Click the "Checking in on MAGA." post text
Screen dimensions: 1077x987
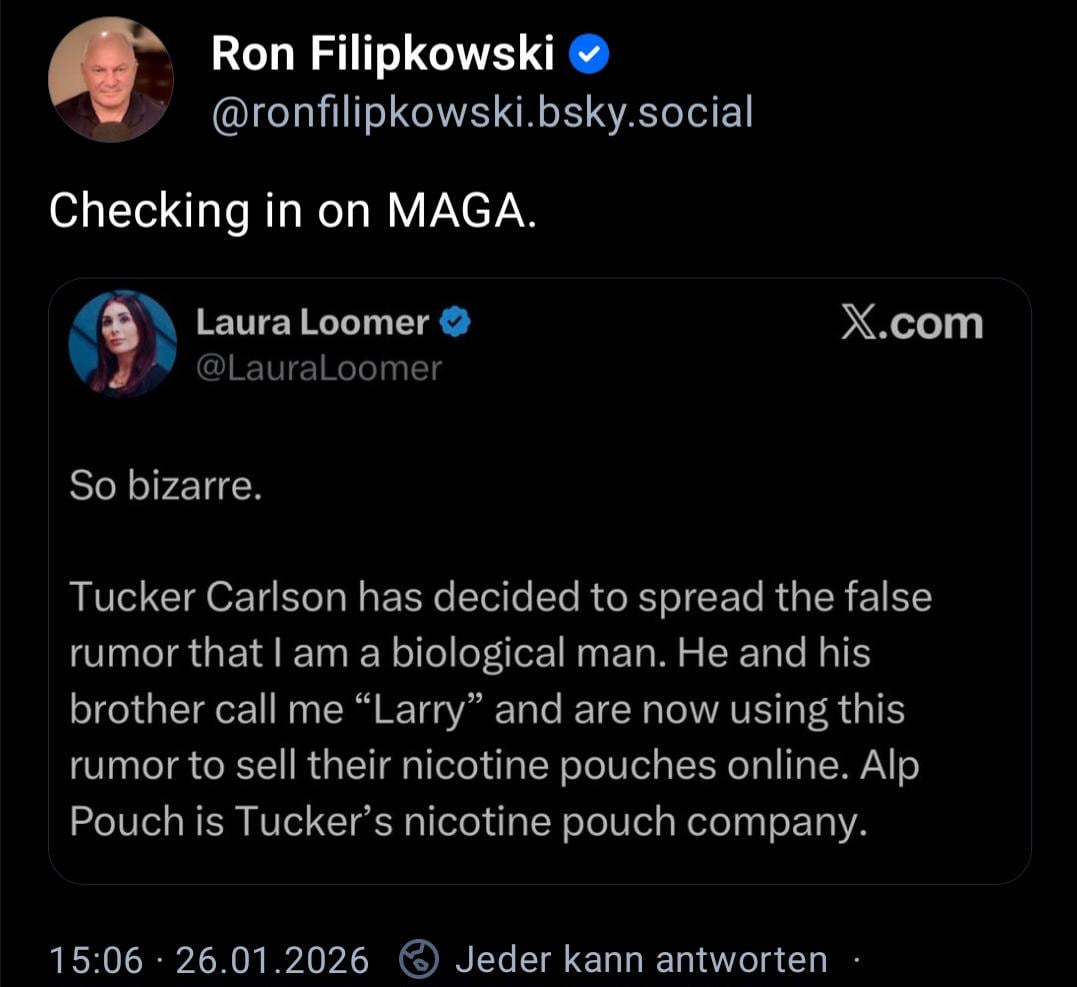point(292,210)
